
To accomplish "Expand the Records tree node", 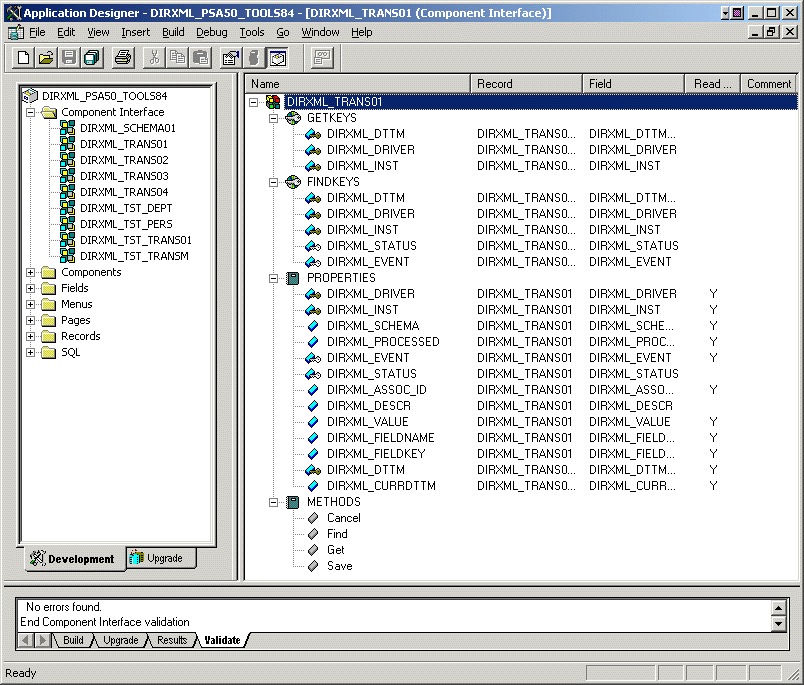I will (x=30, y=335).
